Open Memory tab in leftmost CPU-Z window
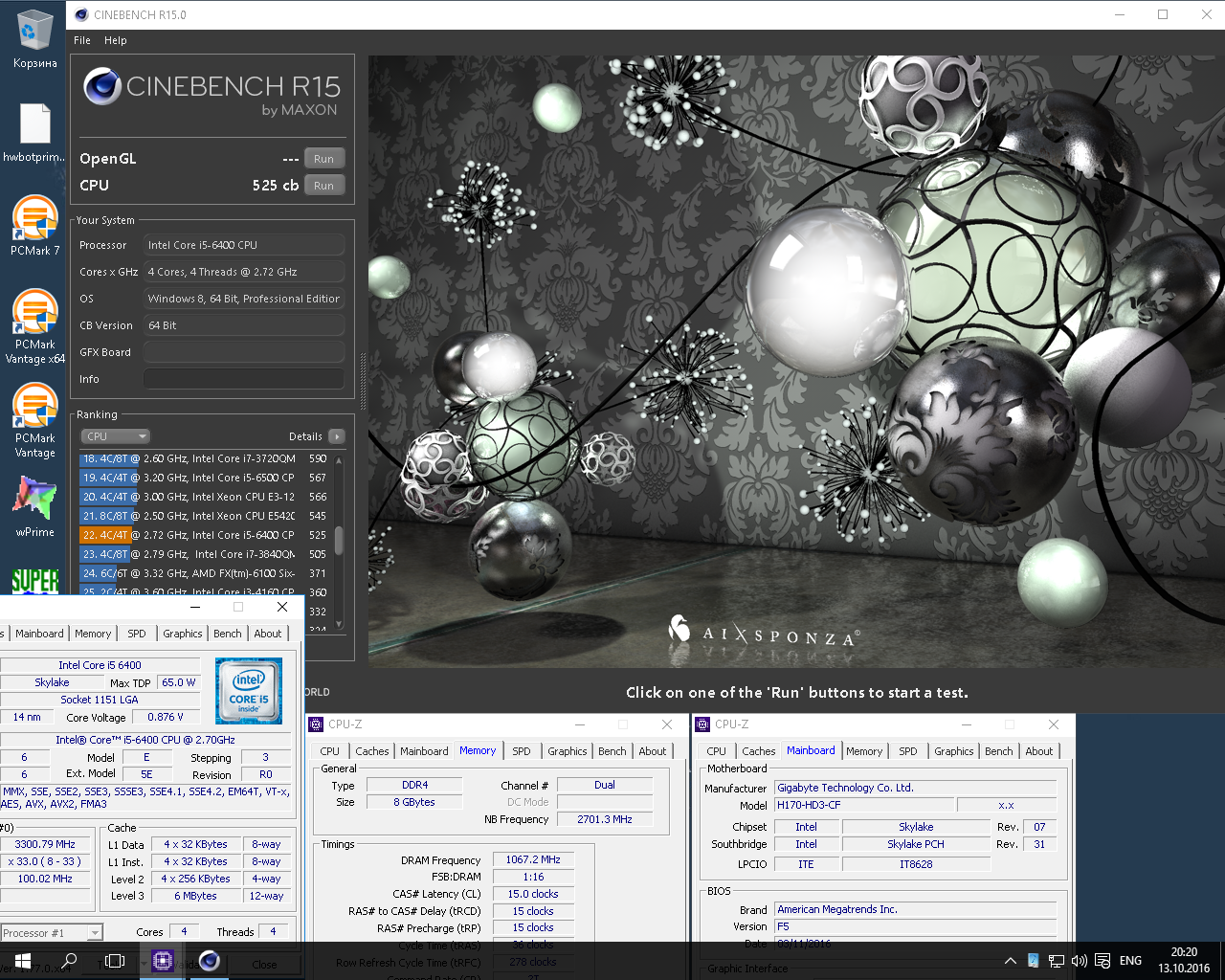The width and height of the screenshot is (1225, 980). point(93,634)
